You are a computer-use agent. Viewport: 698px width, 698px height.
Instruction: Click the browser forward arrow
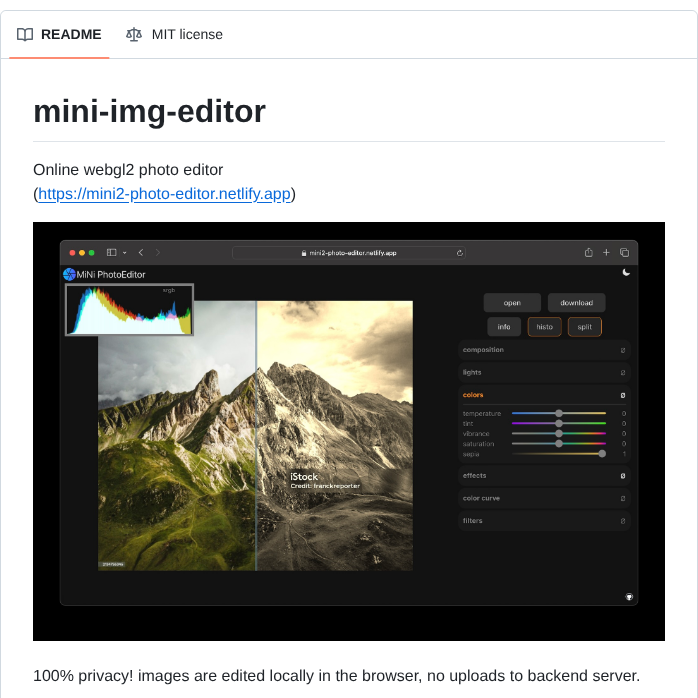click(158, 252)
